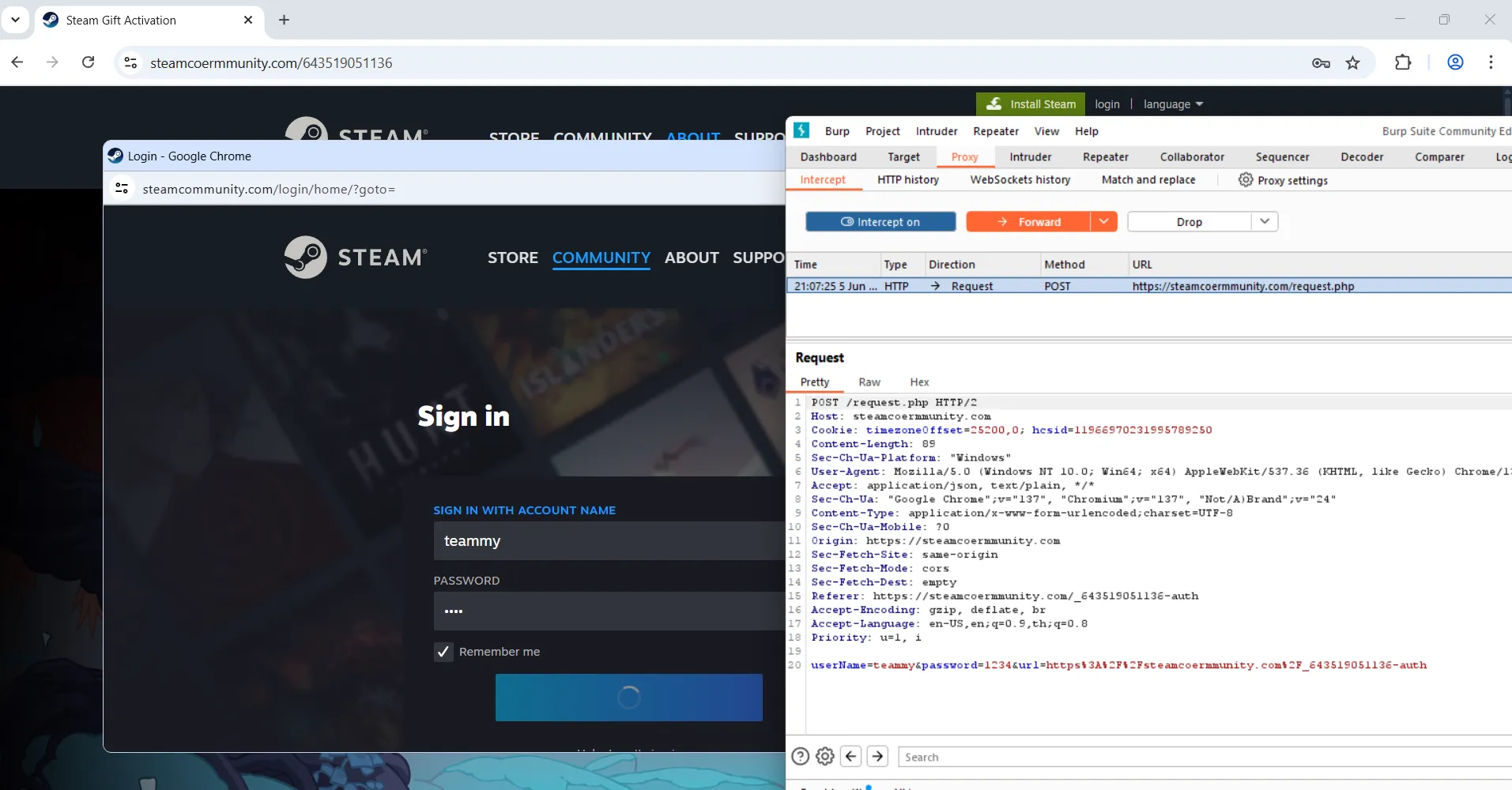Click the main address bar URL
This screenshot has height=790, width=1512.
pos(271,63)
